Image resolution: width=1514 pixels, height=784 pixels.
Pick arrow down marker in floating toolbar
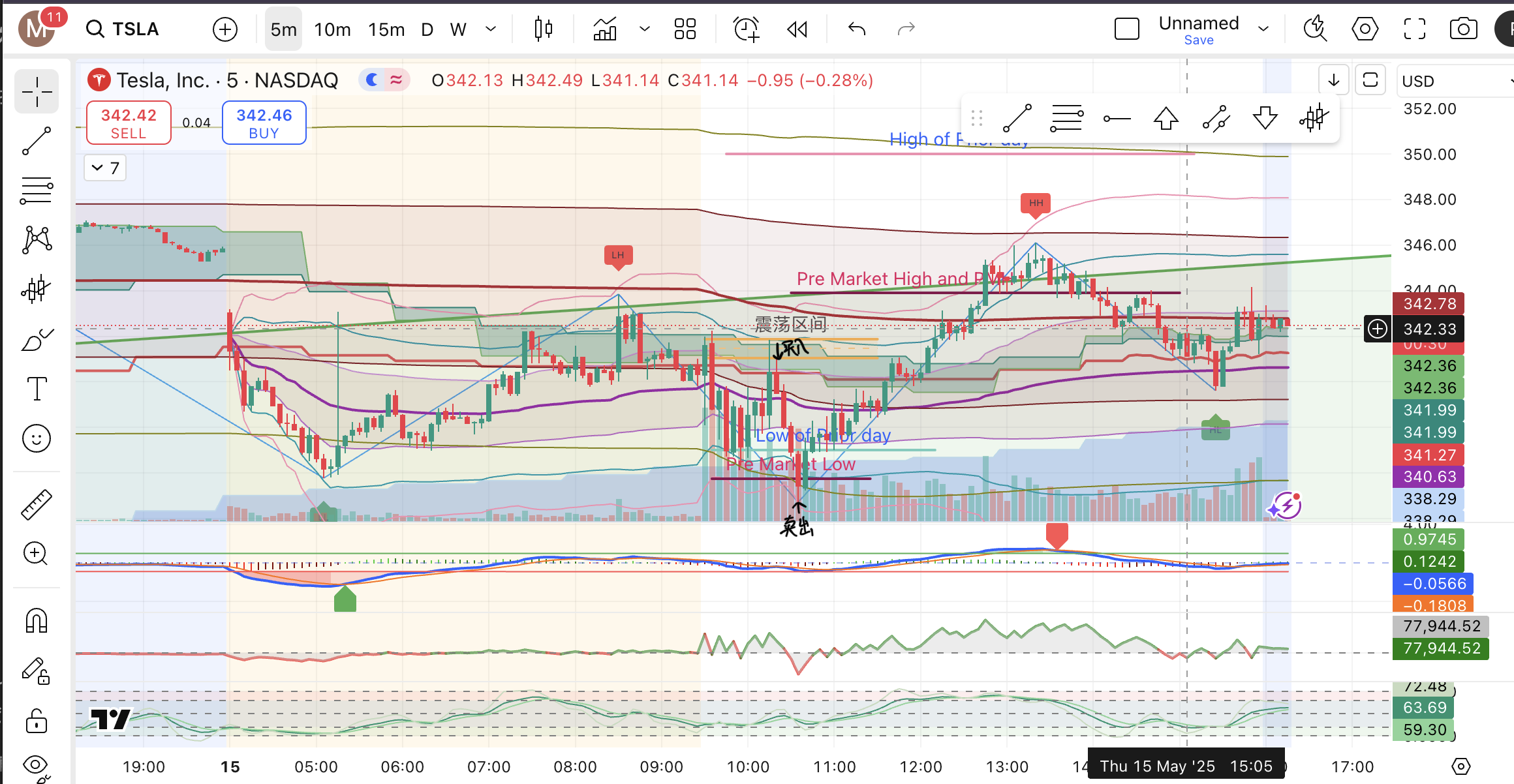tap(1265, 119)
